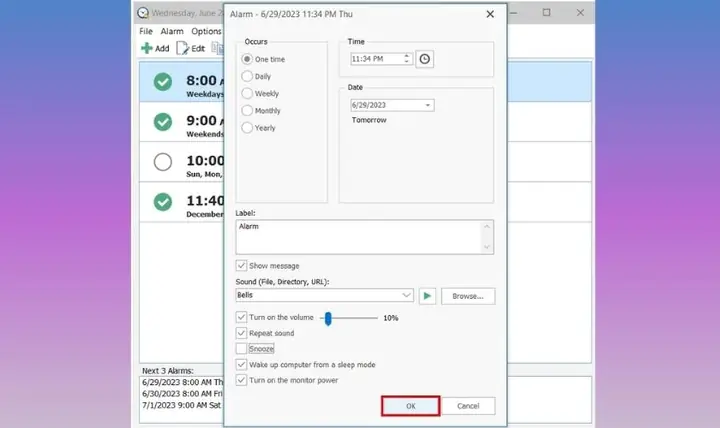Toggle the Turn on the volume checkbox
Image resolution: width=720 pixels, height=428 pixels.
[x=241, y=317]
